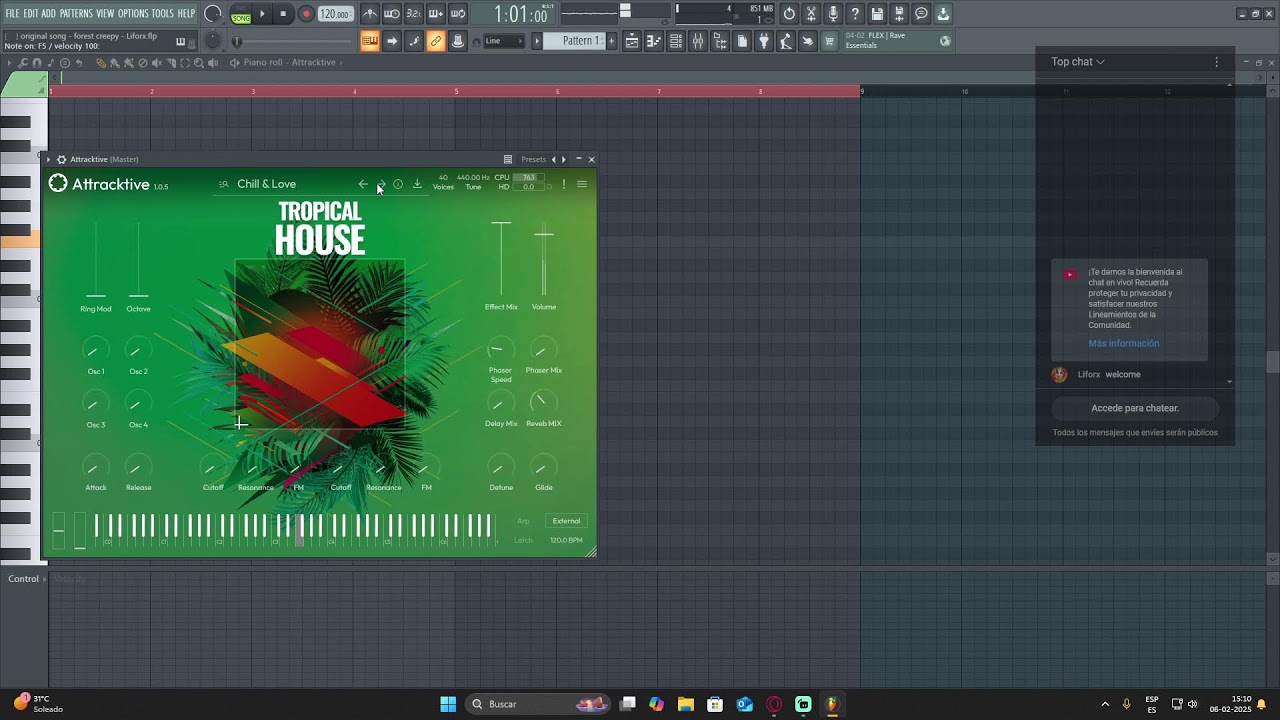Open the OPTIONS menu
The width and height of the screenshot is (1280, 720).
pyautogui.click(x=133, y=14)
